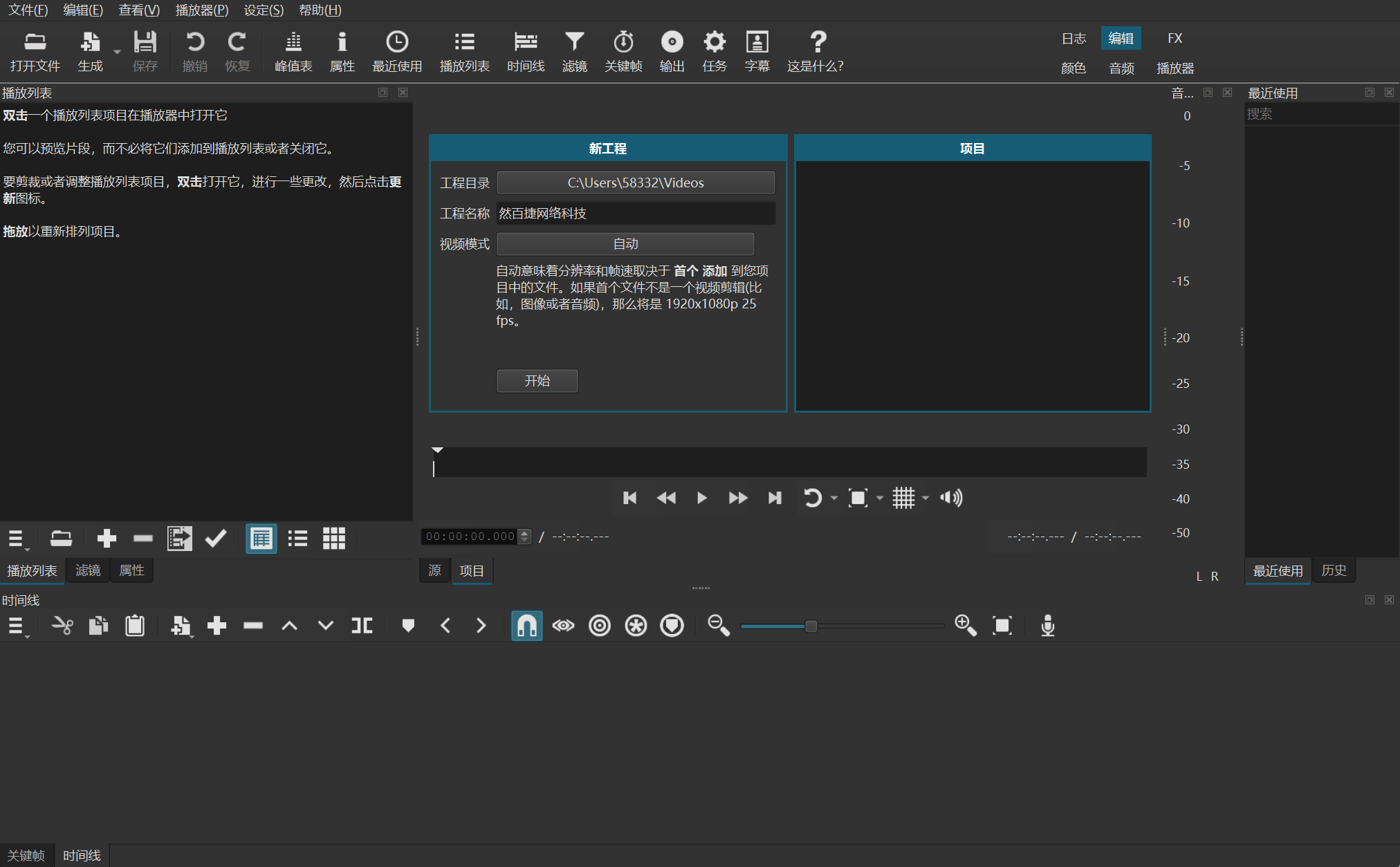Click the rewind playback button

tap(666, 498)
